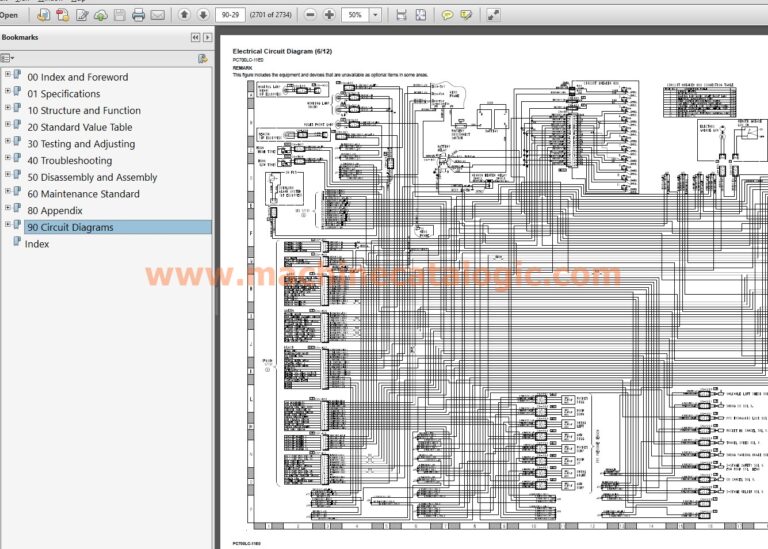Expand the 40 Troubleshooting bookmark
Image resolution: width=768 pixels, height=549 pixels.
click(7, 158)
